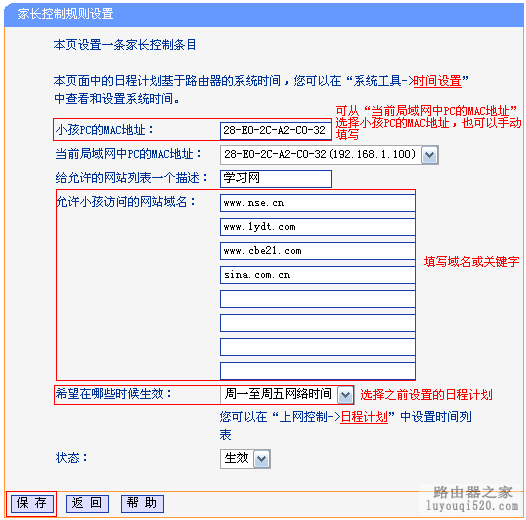Click the 家长控制规则设置 title bar
The image size is (526, 520).
[x=263, y=14]
